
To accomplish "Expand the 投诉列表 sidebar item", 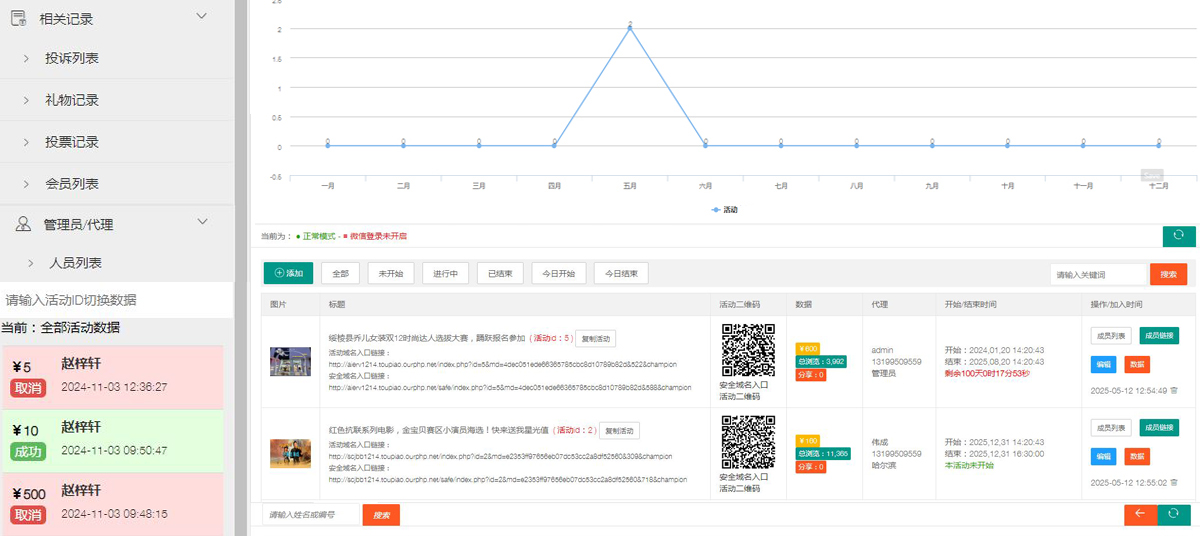I will click(71, 59).
